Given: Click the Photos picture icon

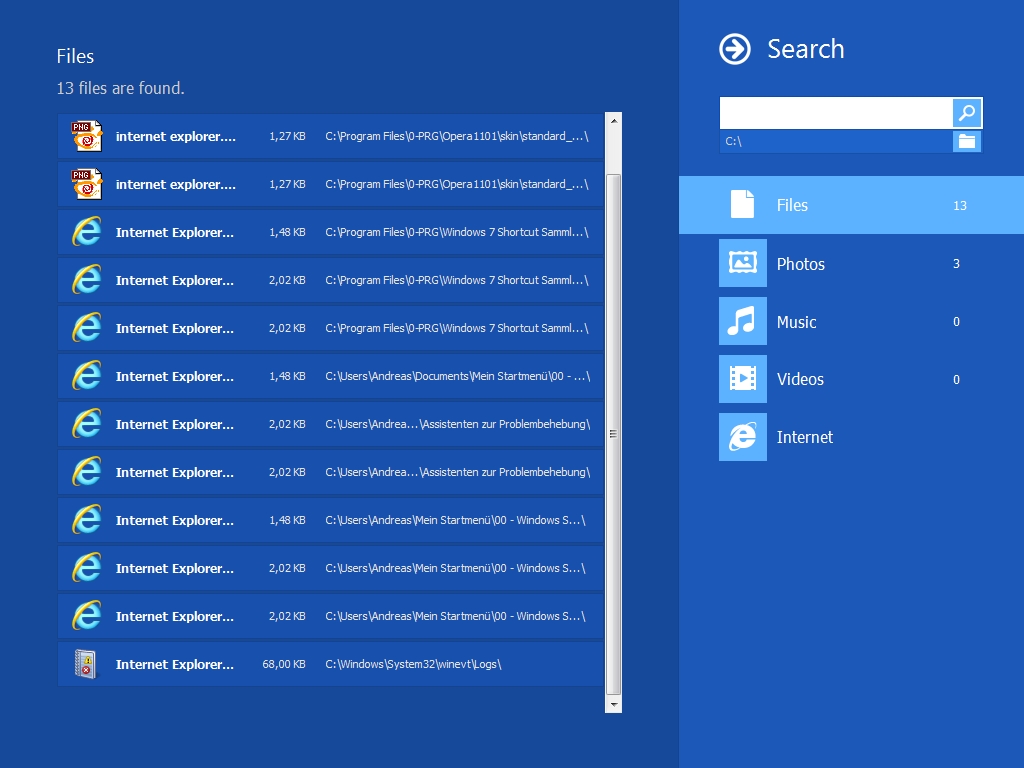Looking at the screenshot, I should coord(743,263).
